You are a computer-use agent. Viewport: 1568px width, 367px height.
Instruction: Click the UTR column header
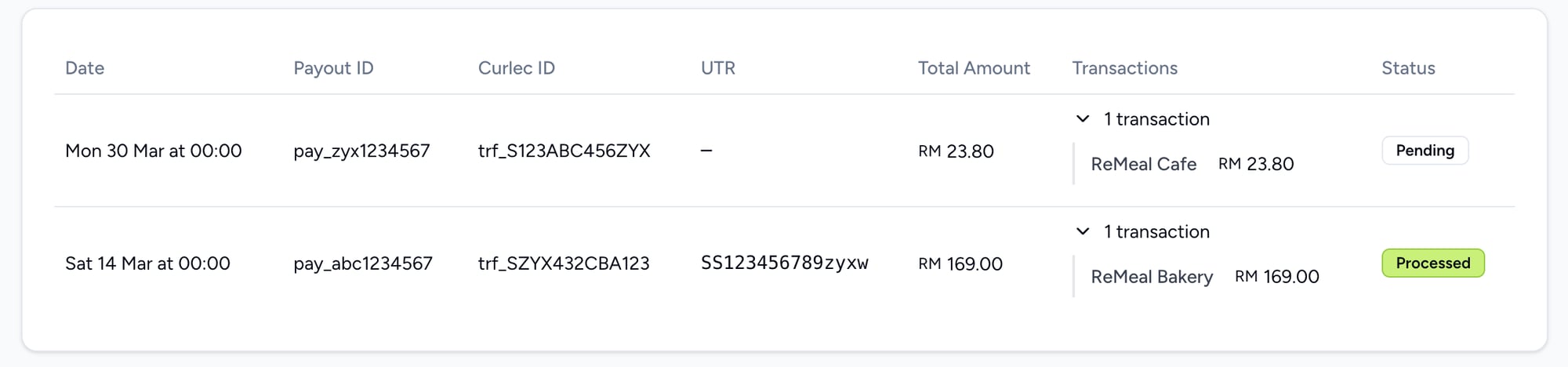[717, 68]
